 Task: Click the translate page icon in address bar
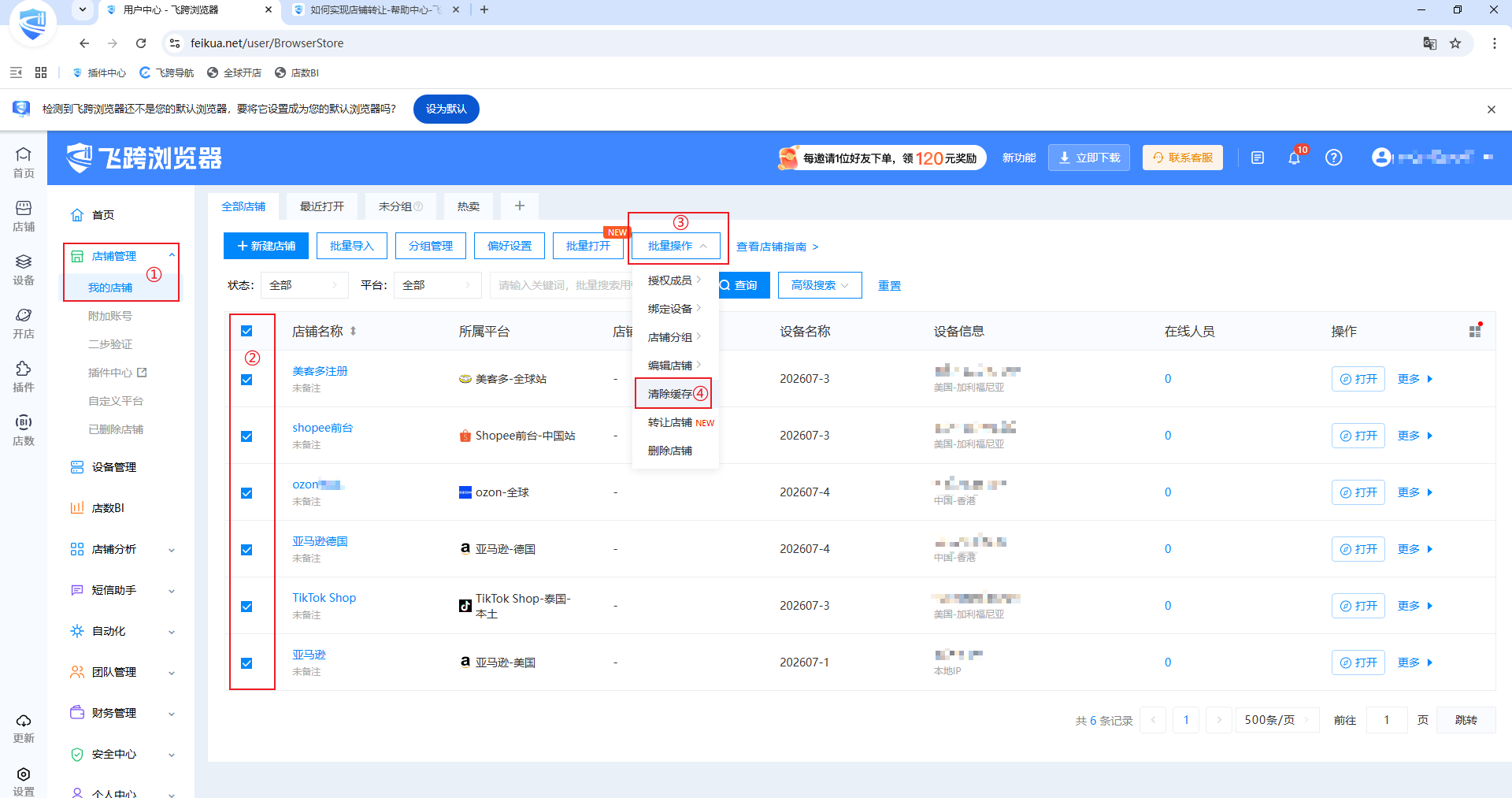click(1430, 43)
